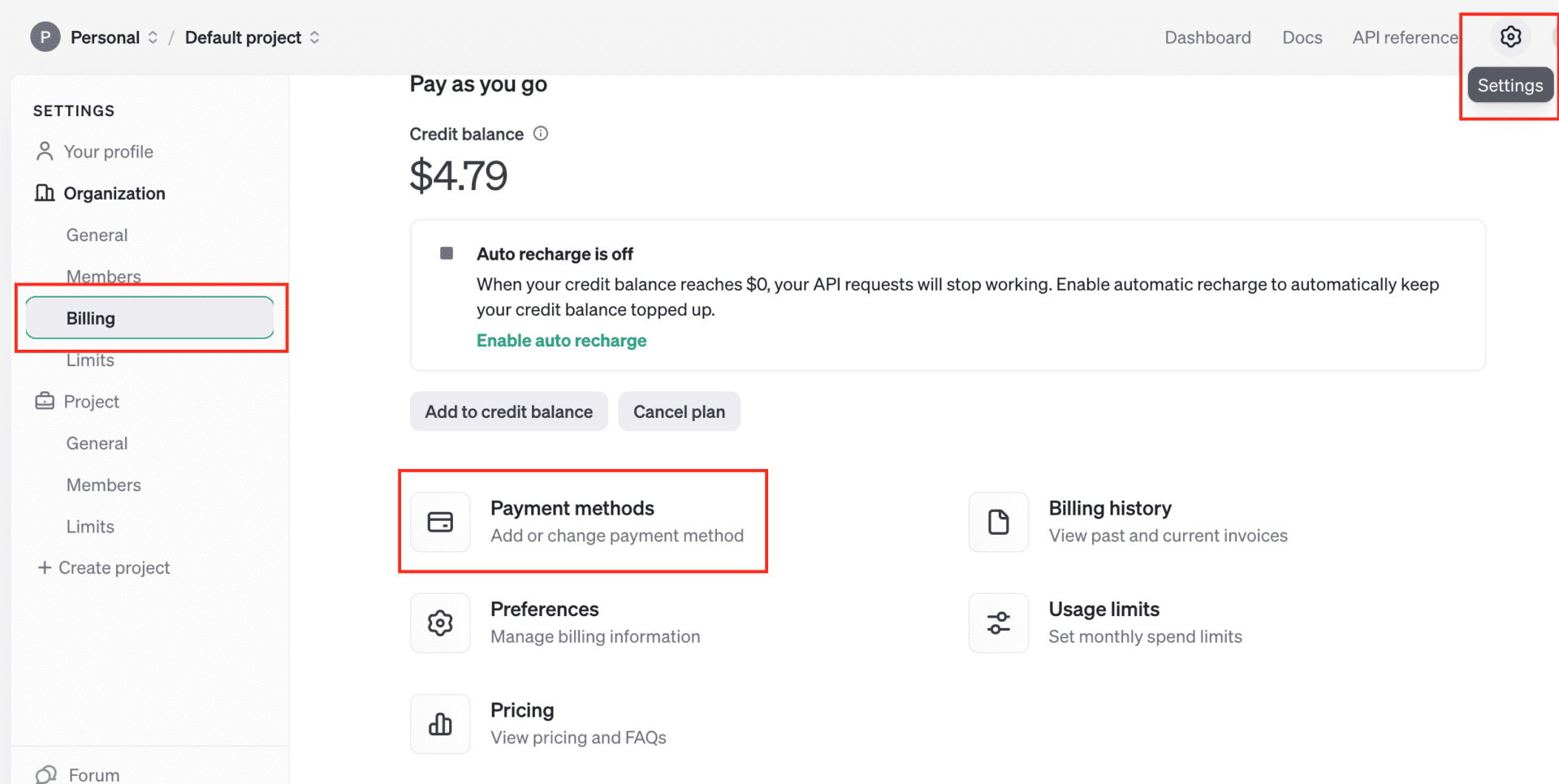The height and width of the screenshot is (784, 1559).
Task: Click the Settings gear icon in header
Action: click(1510, 37)
